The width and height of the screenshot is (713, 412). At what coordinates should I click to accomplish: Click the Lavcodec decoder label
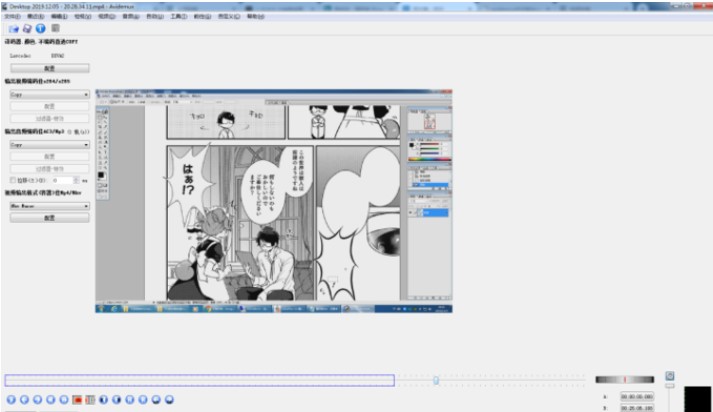click(20, 56)
